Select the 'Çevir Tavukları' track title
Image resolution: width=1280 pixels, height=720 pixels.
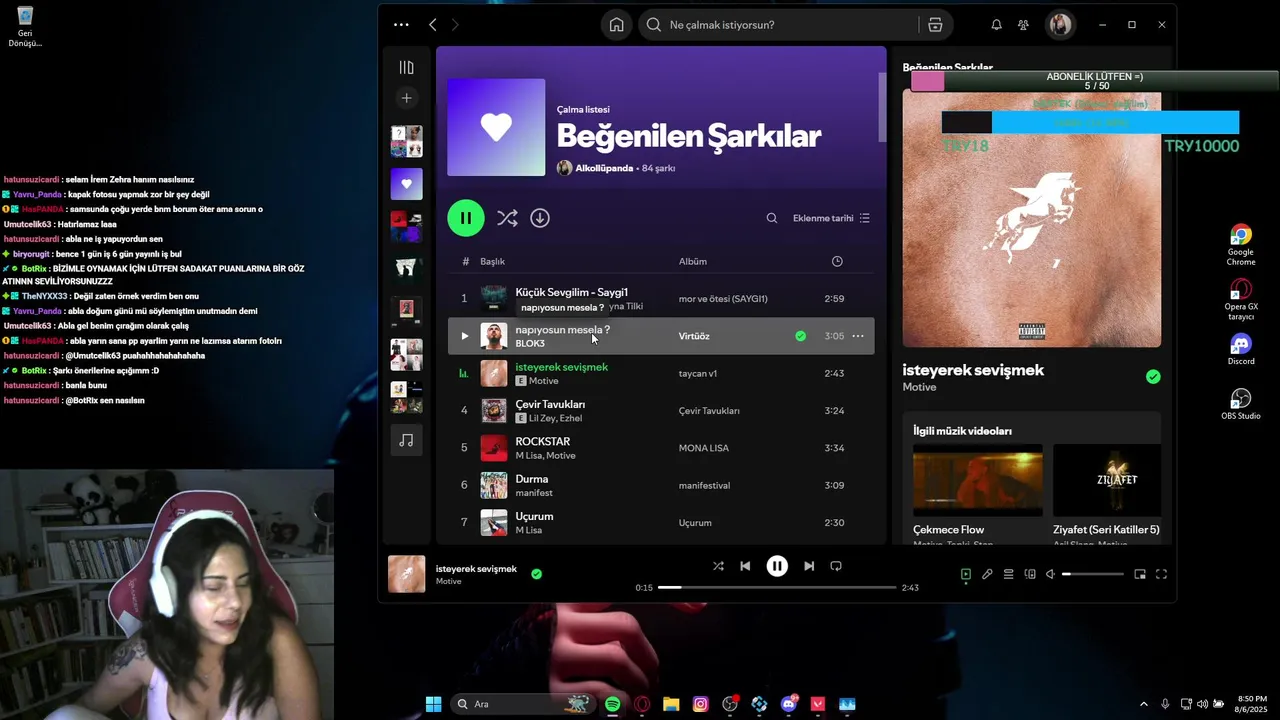click(550, 404)
